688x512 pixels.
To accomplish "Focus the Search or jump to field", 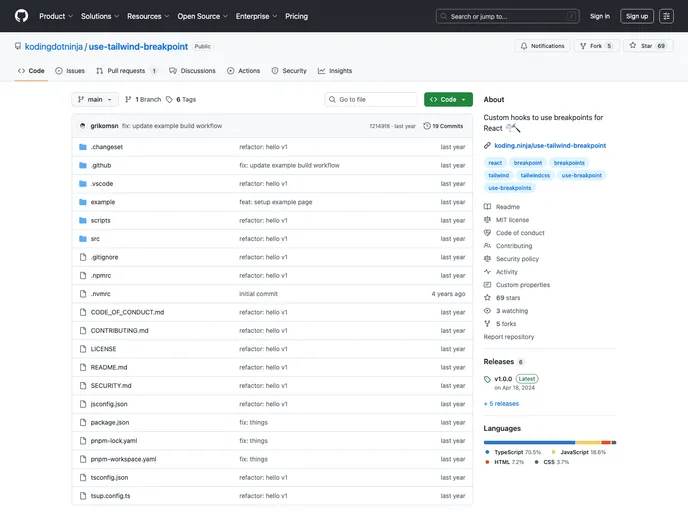I will pyautogui.click(x=507, y=16).
